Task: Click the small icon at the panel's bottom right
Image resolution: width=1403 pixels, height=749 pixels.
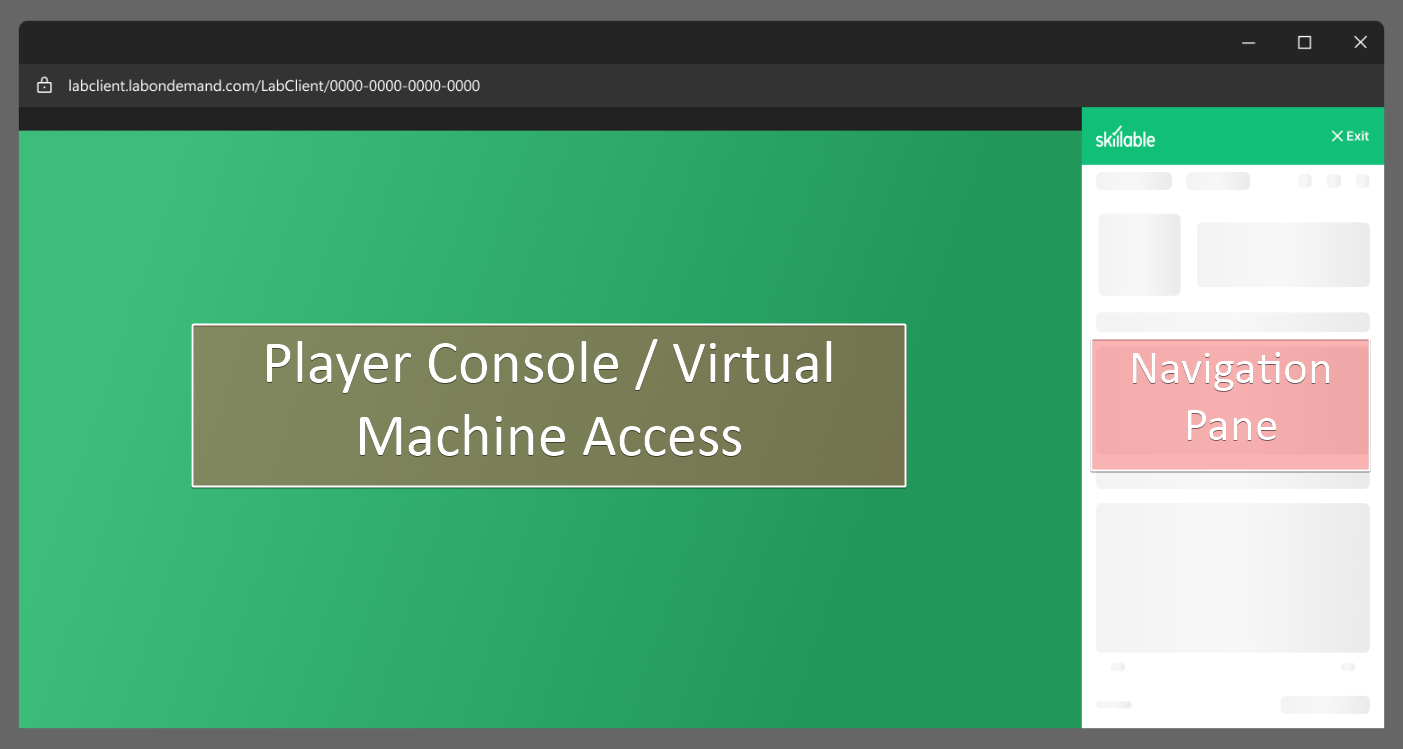Action: 1349,665
